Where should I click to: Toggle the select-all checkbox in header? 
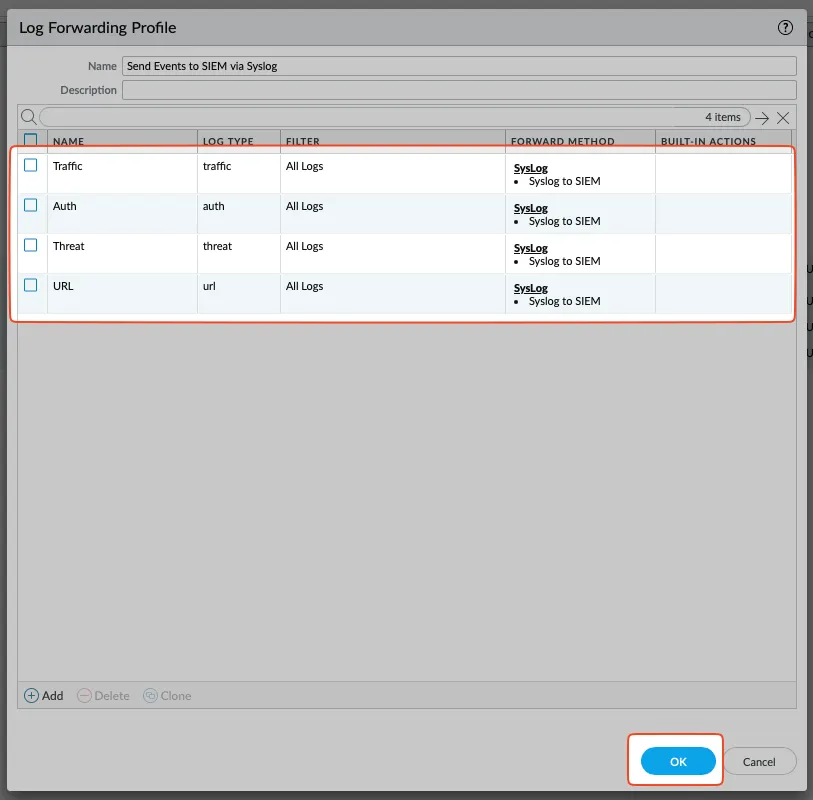coord(31,141)
